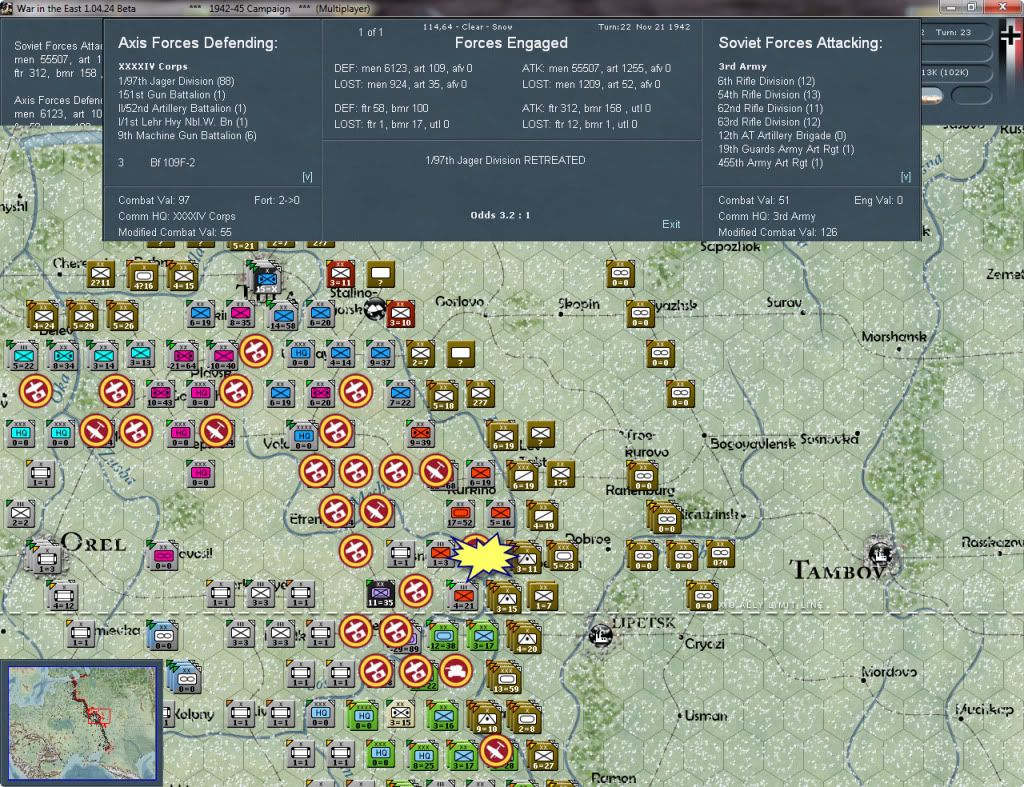
Task: Click '63rd Rifle Division (12)' in attackers
Action: (x=769, y=122)
